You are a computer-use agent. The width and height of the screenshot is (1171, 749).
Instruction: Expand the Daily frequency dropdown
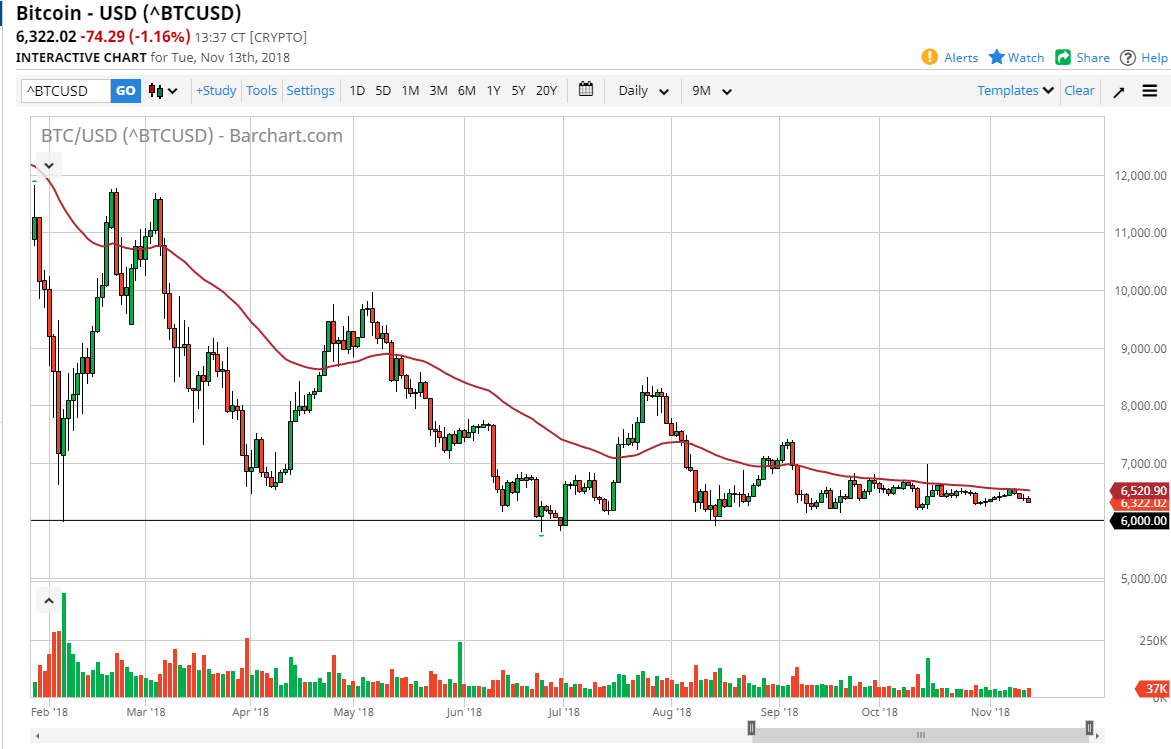[643, 90]
